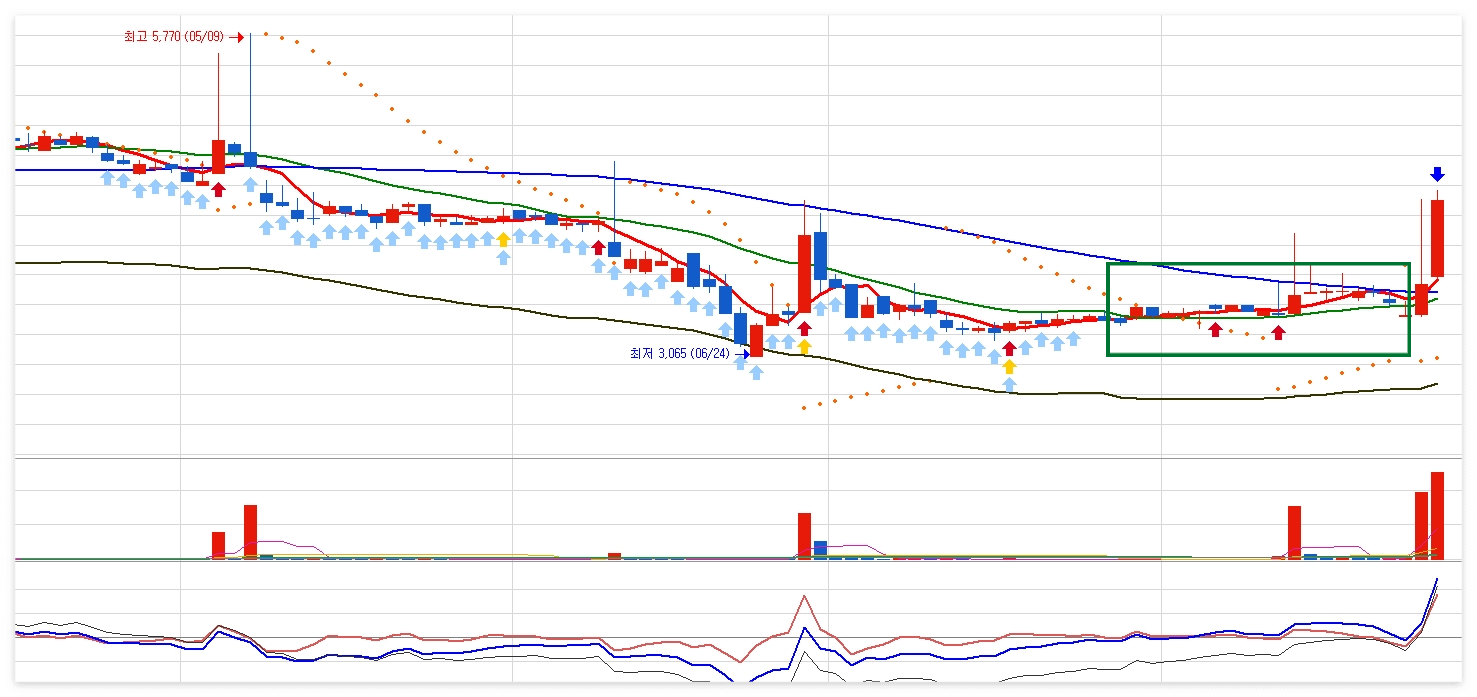Click the red 06/24 low candle beside the 최저 label
1477x697 pixels.
[756, 340]
